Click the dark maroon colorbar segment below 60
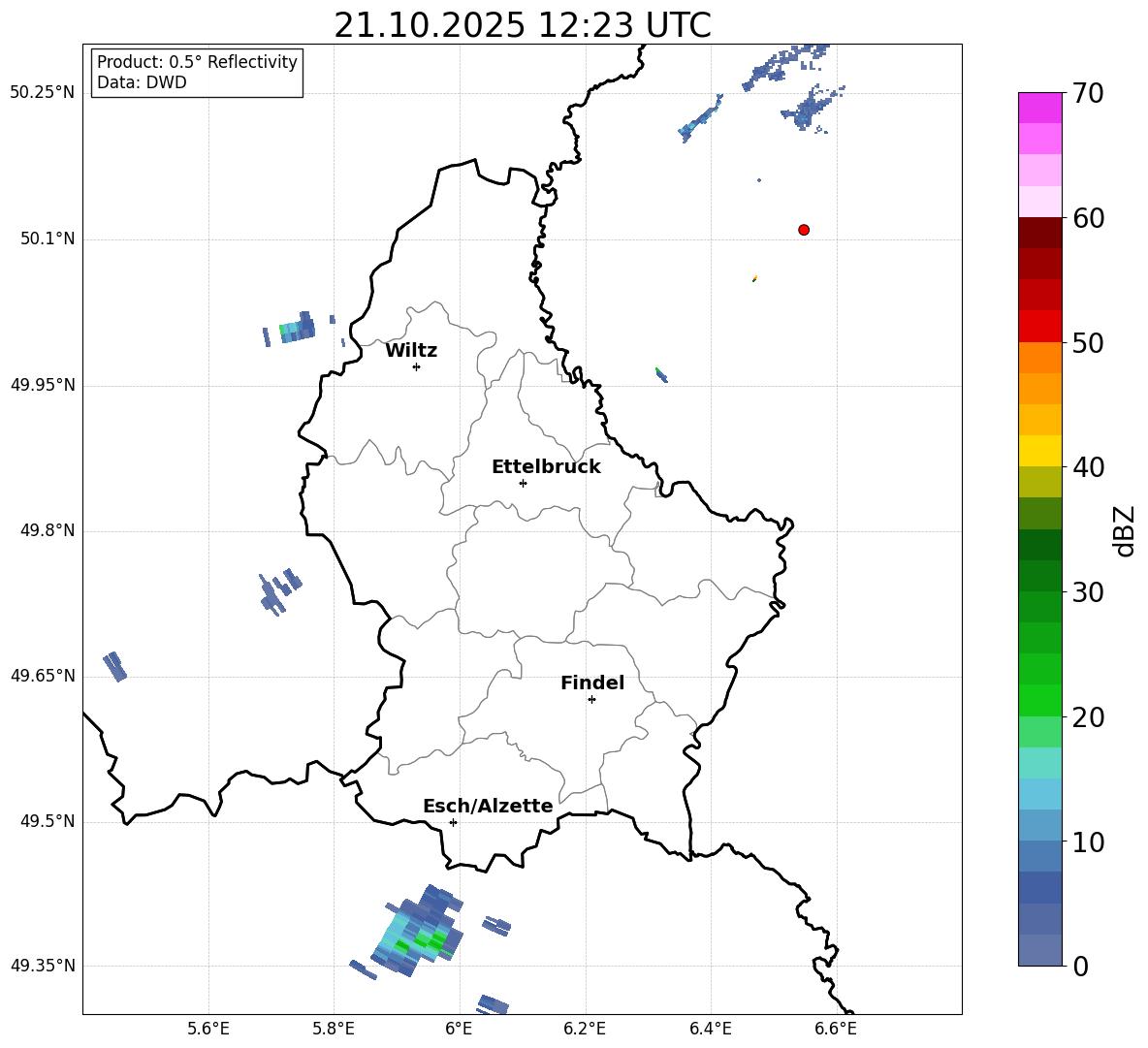Image resolution: width=1148 pixels, height=1048 pixels. click(x=1039, y=233)
